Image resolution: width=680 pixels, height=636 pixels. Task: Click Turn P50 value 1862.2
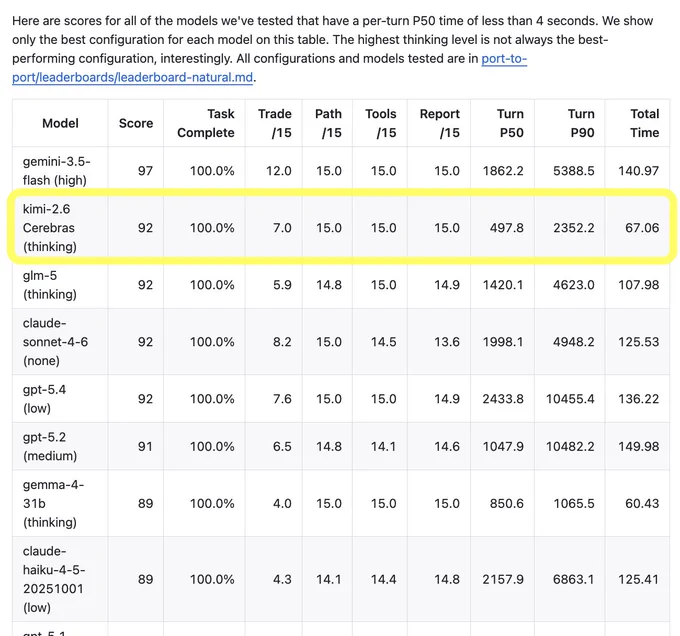tap(503, 171)
